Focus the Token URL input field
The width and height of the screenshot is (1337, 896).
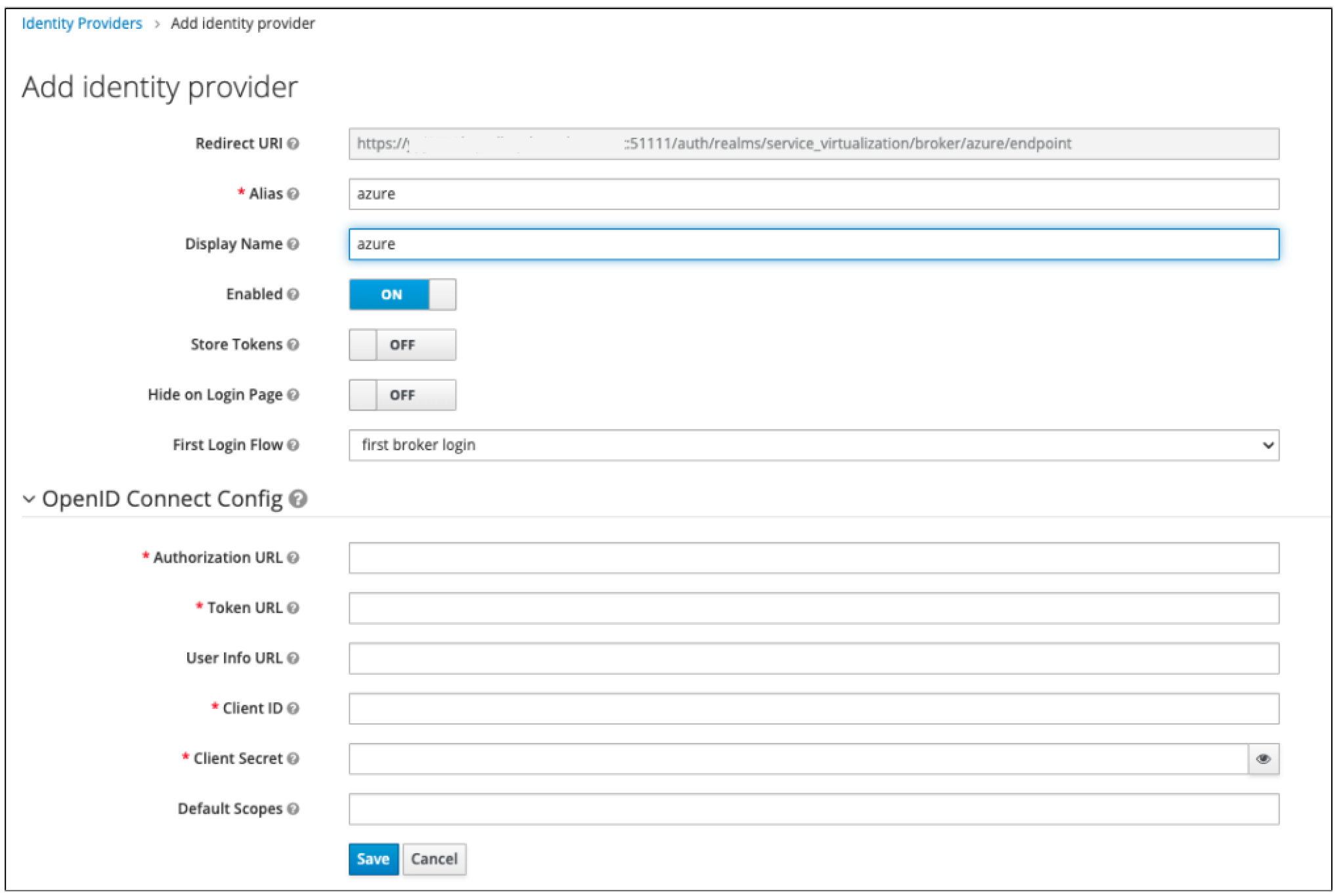(813, 608)
